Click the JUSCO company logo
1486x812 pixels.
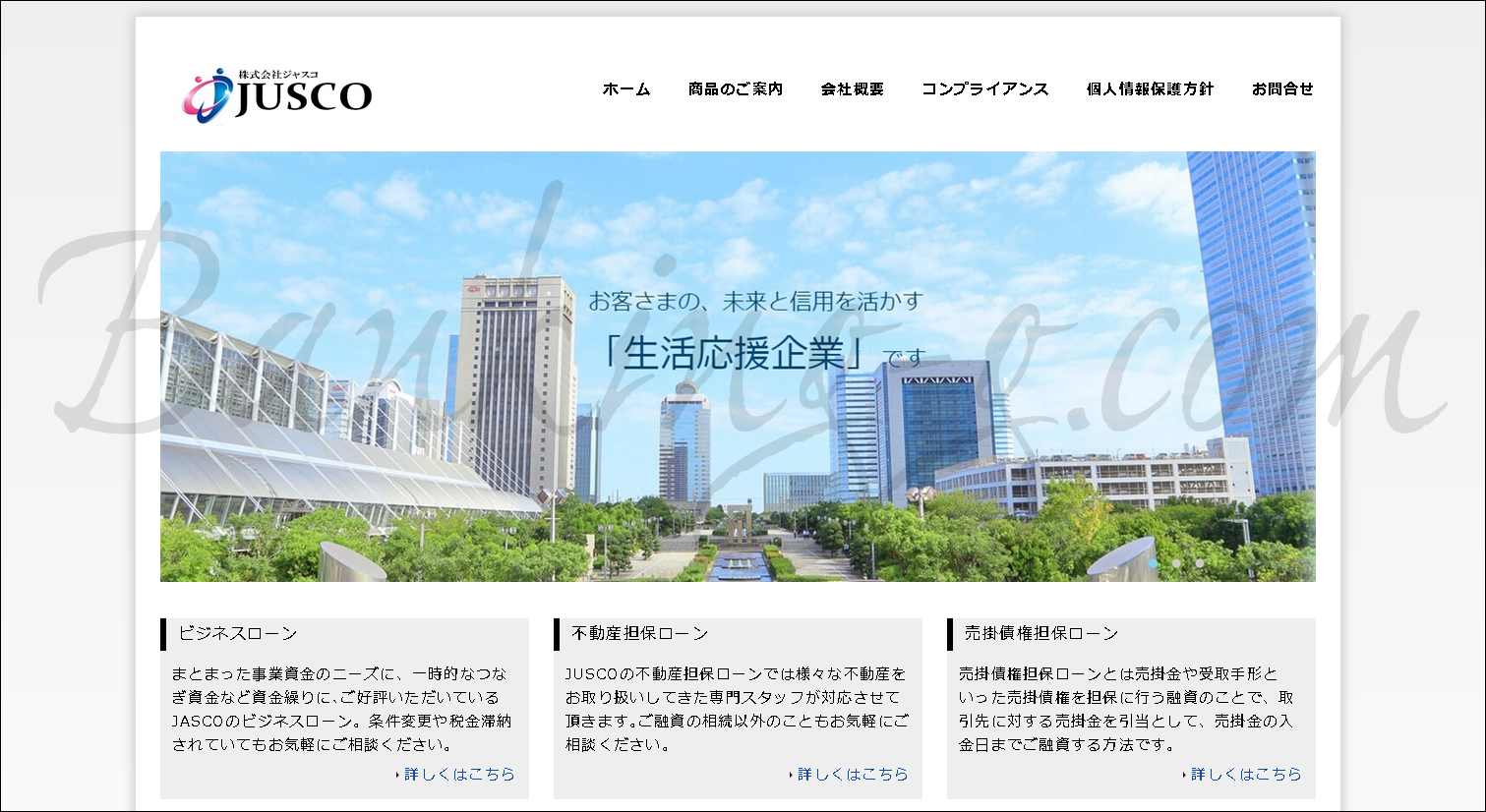tap(277, 94)
